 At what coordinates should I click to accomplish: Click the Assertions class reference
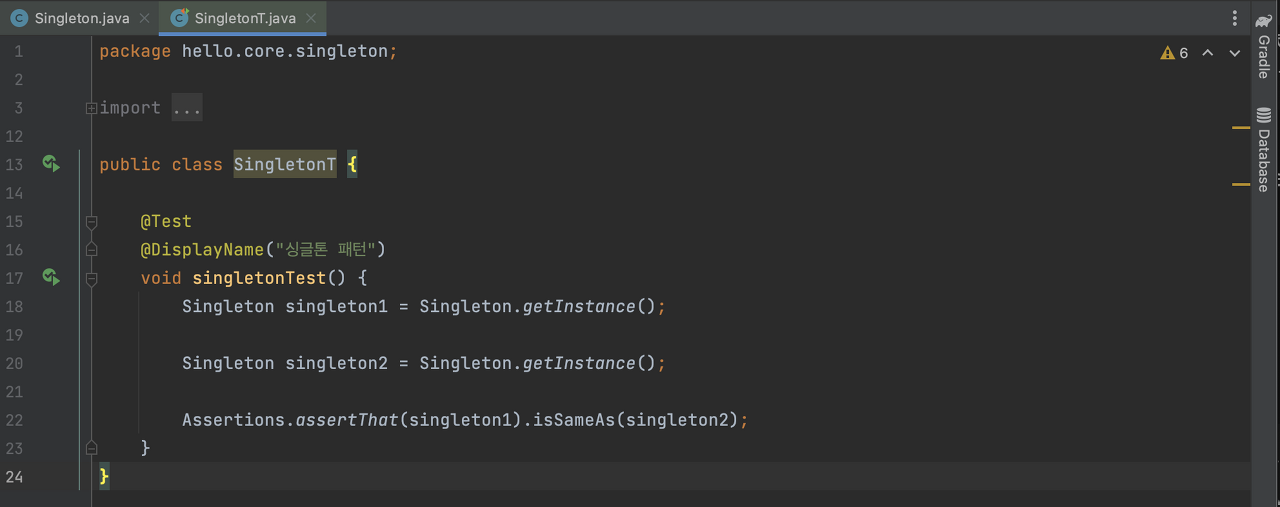pos(233,420)
